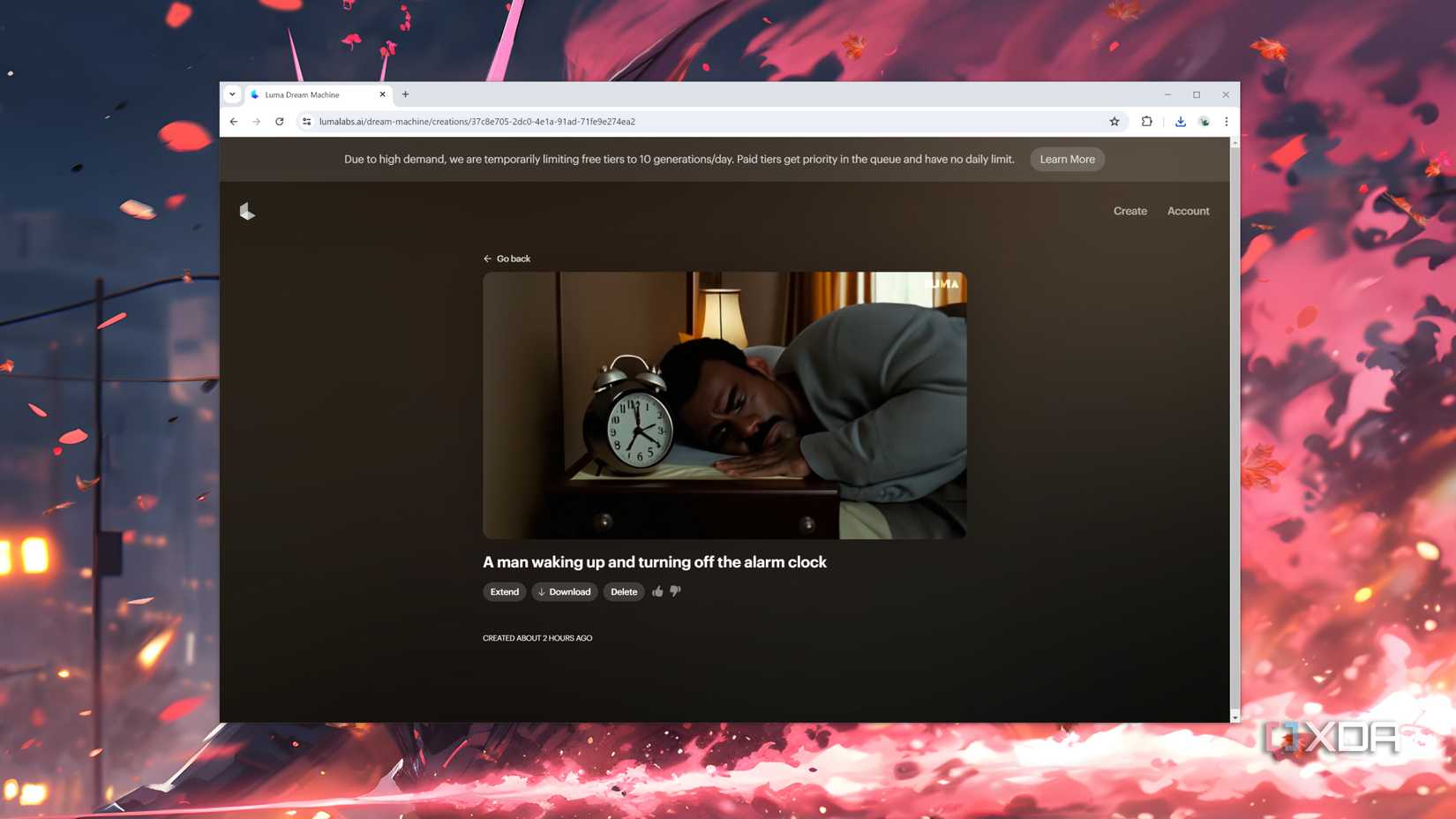Extend the generated video

(x=505, y=592)
